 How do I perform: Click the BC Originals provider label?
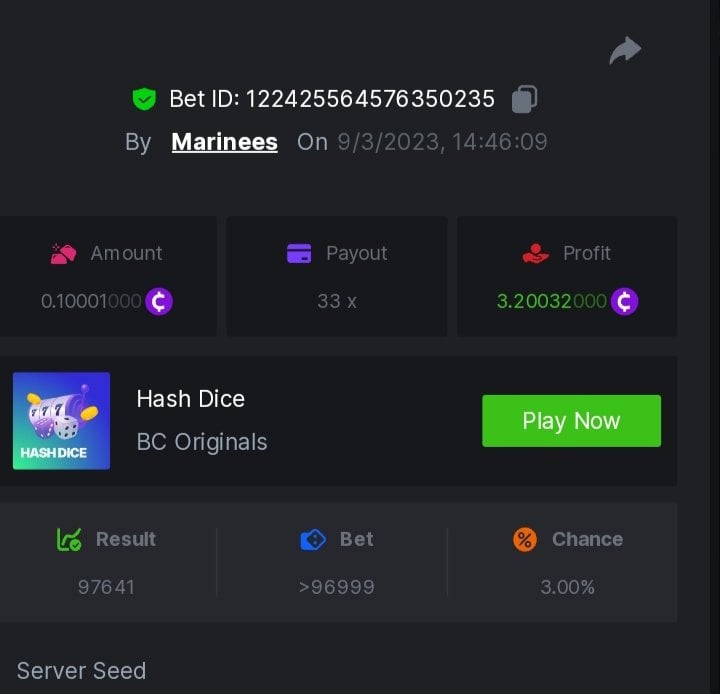(201, 442)
